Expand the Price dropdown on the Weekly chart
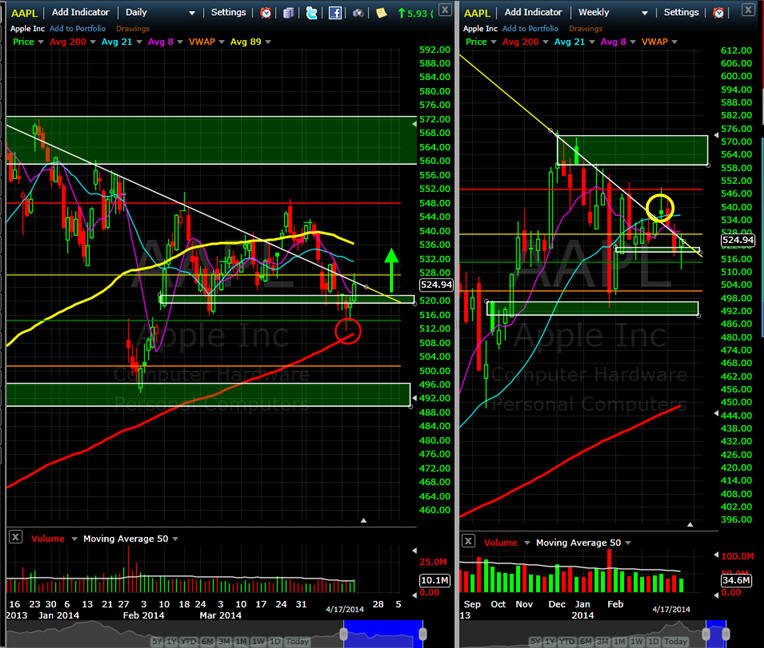Screen dimensions: 764x648 click(x=493, y=42)
